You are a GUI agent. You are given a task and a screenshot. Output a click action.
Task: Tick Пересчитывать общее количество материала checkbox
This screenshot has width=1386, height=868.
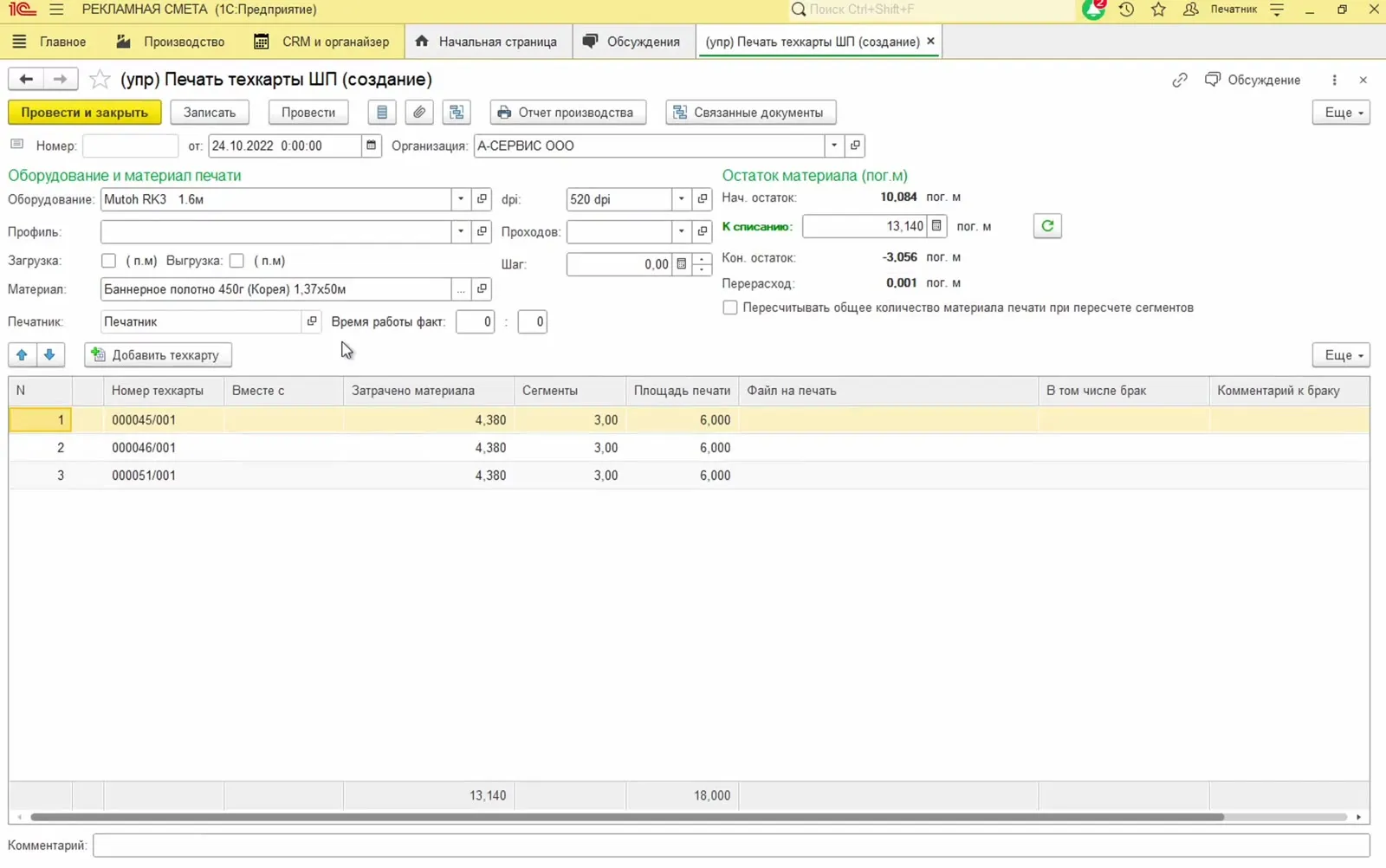730,308
